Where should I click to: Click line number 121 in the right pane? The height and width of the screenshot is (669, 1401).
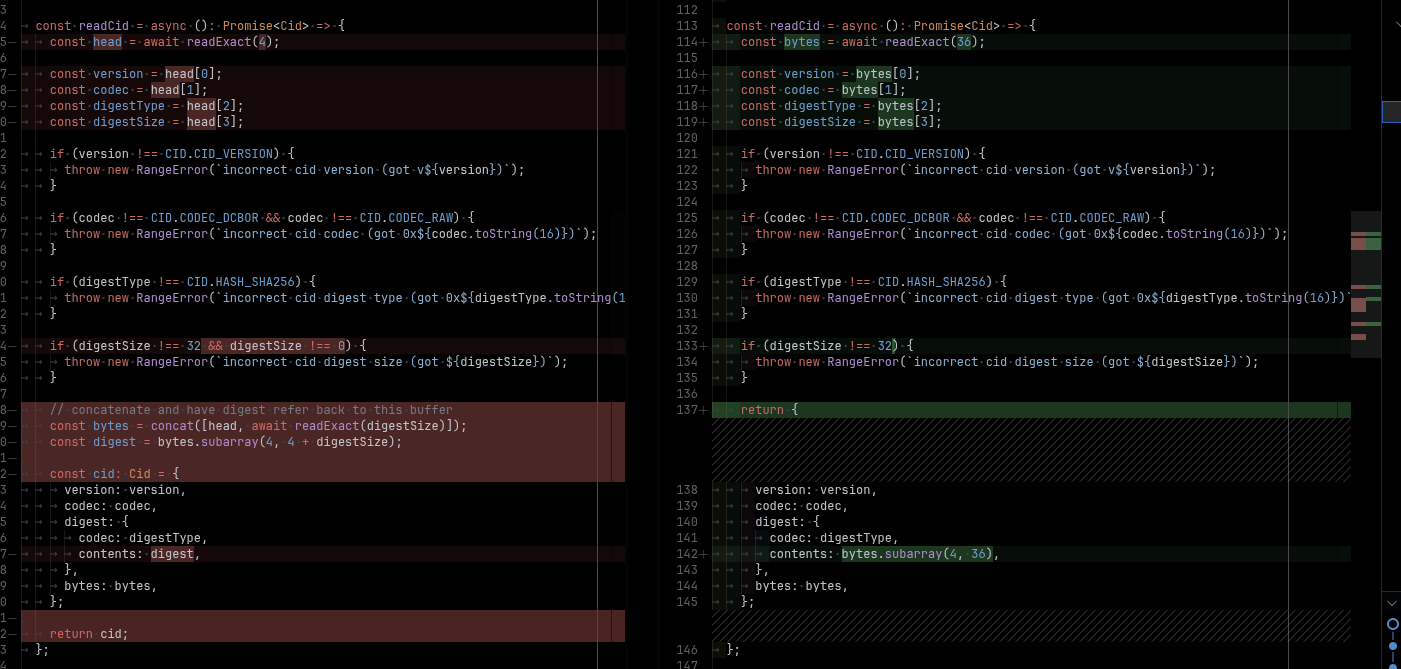[x=686, y=154]
